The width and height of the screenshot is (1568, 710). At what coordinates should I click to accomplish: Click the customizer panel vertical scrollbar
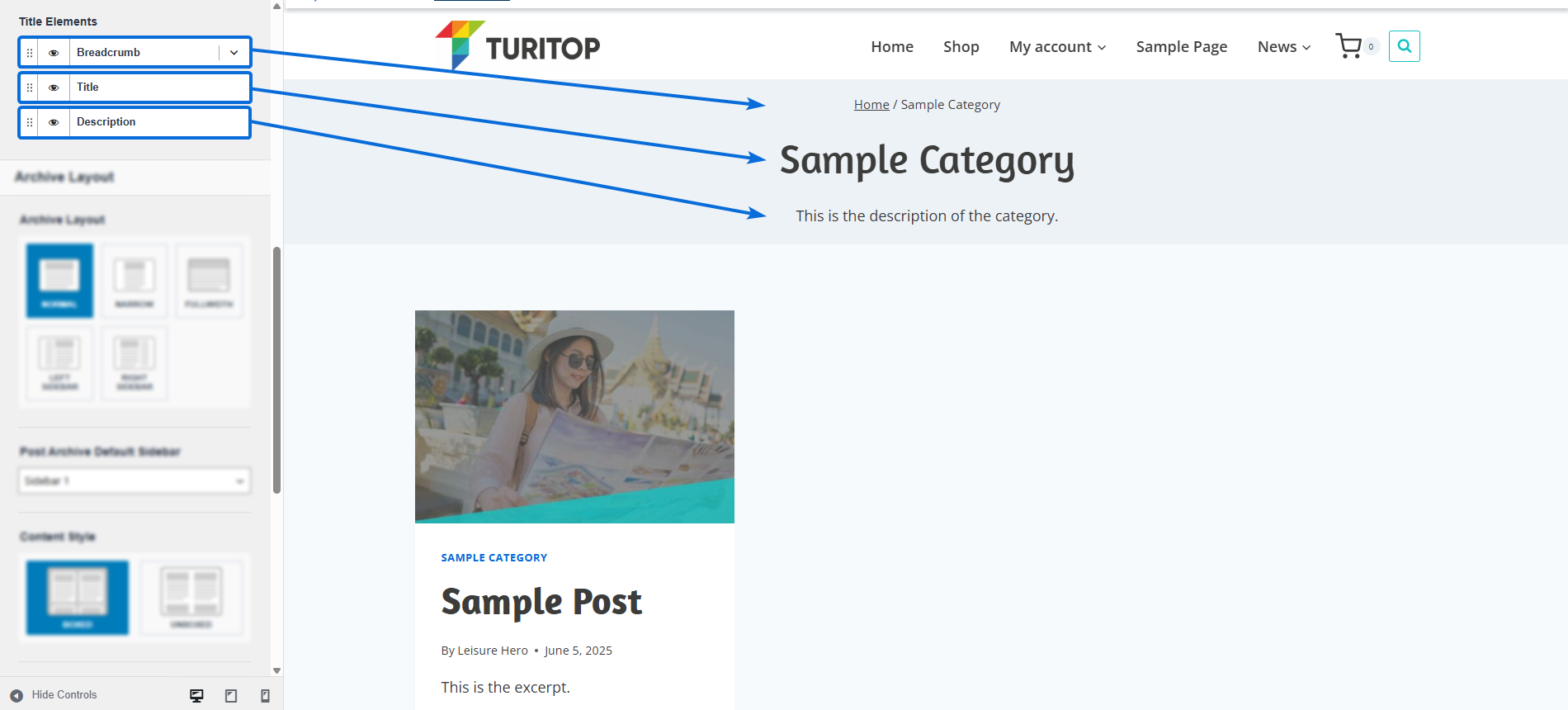coord(277,370)
